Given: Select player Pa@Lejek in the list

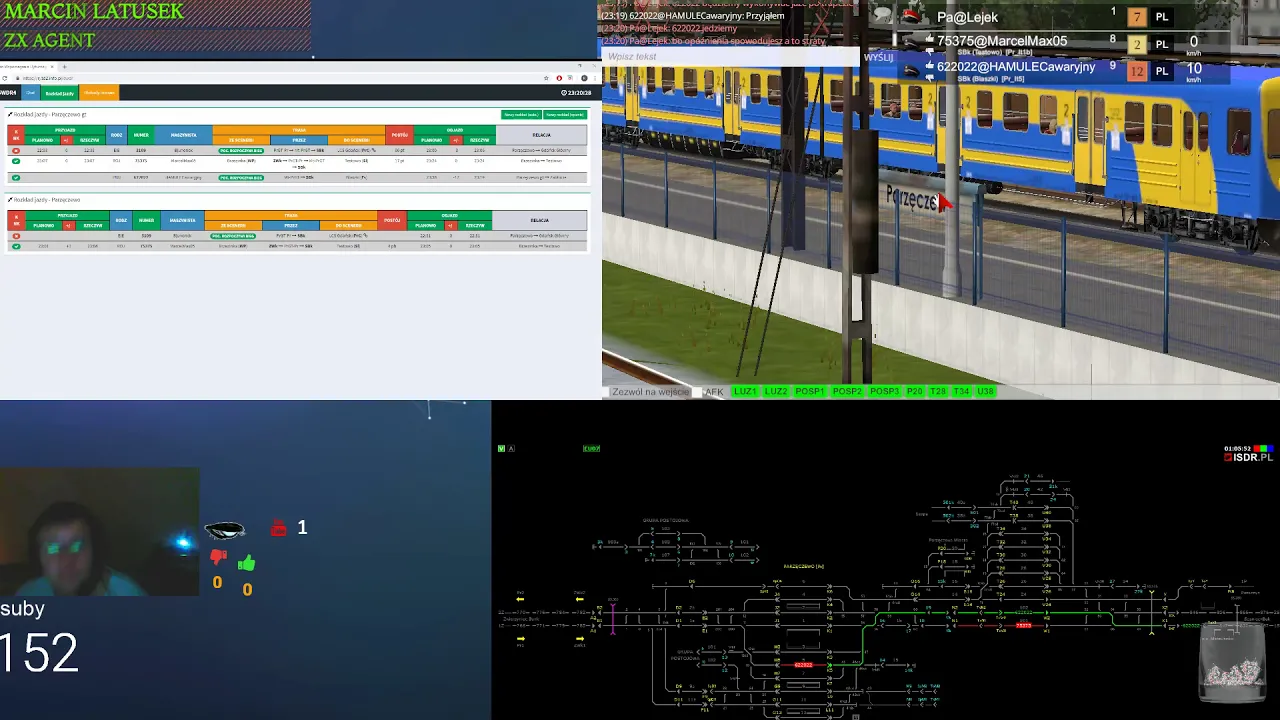Looking at the screenshot, I should pos(967,17).
